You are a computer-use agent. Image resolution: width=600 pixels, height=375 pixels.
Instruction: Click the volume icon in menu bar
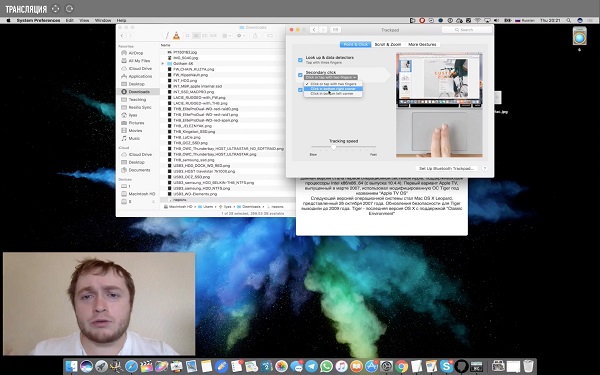pyautogui.click(x=497, y=20)
